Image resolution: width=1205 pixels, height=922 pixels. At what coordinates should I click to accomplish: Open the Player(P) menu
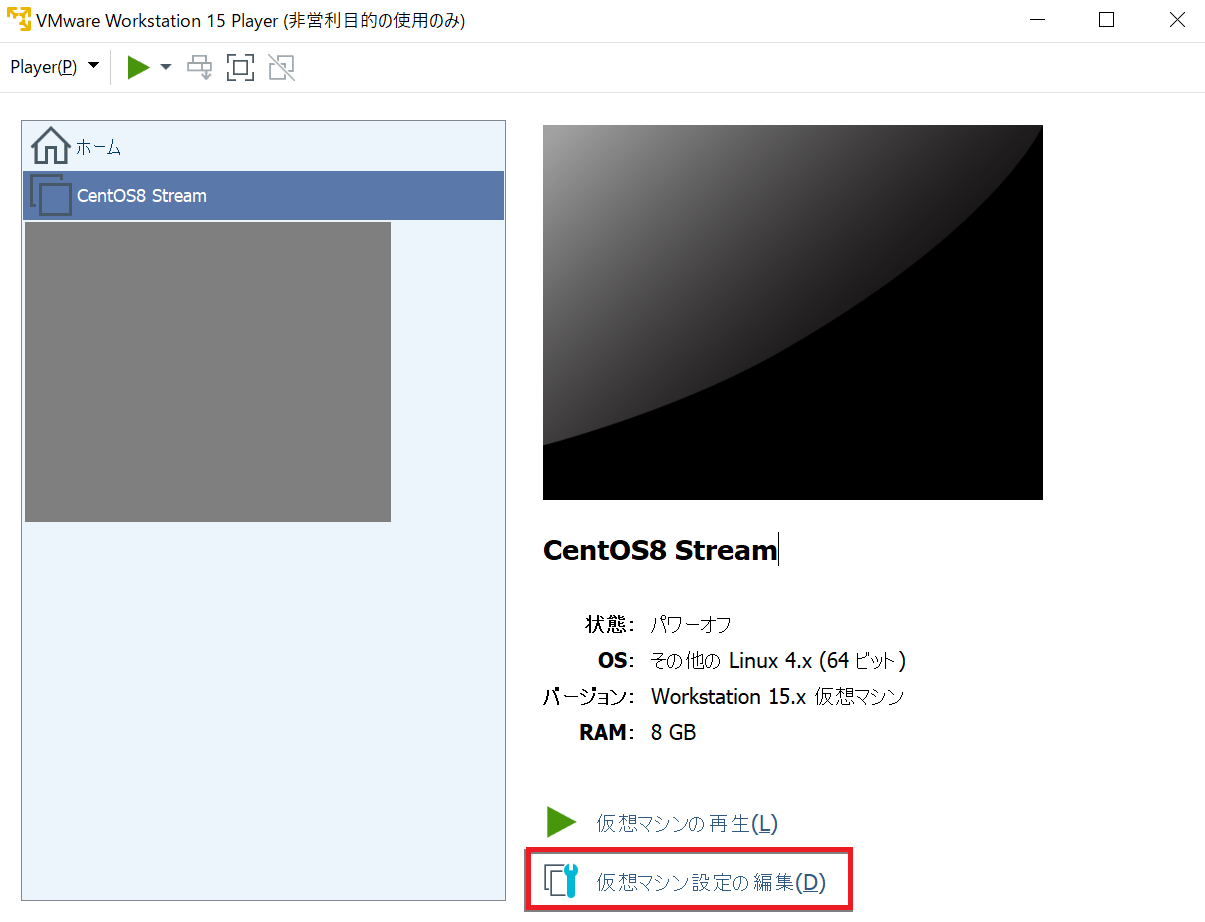click(x=54, y=67)
